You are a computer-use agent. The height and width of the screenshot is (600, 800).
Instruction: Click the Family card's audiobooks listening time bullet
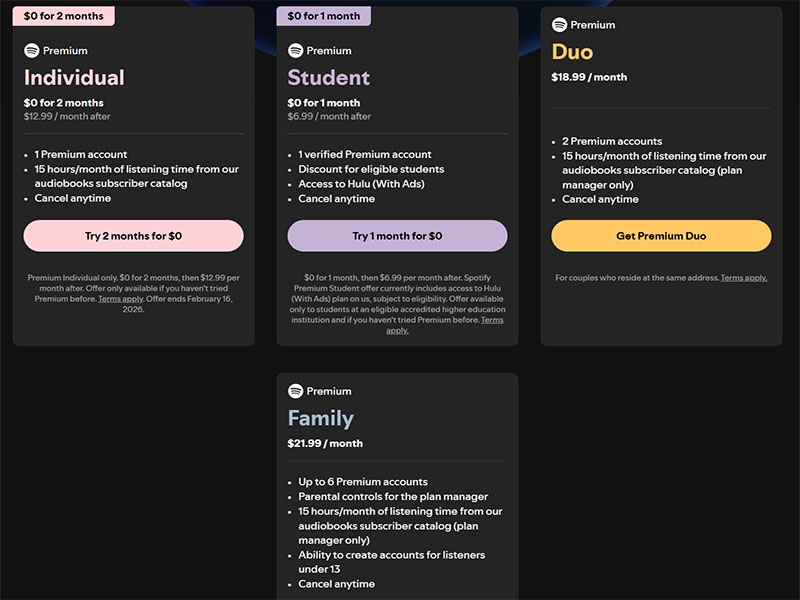click(x=400, y=526)
